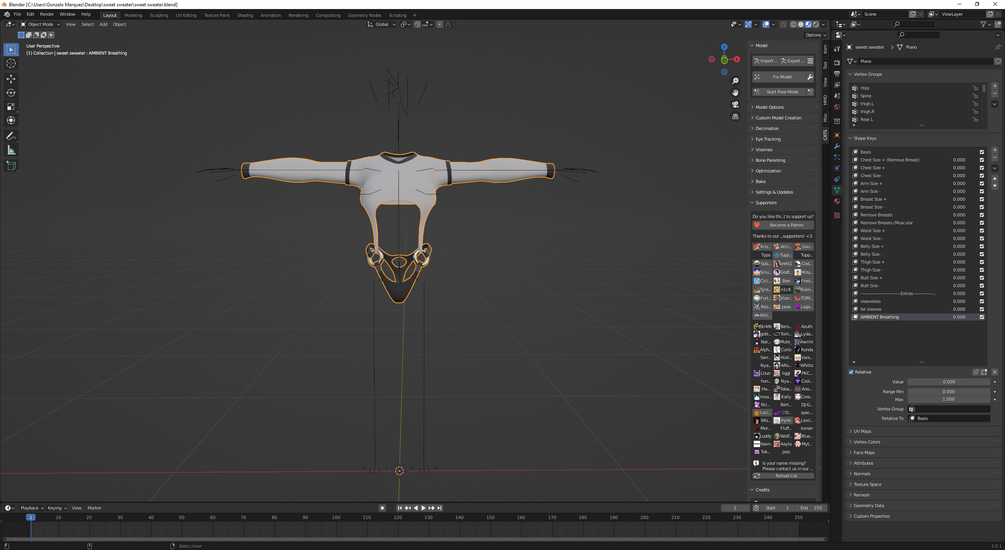The height and width of the screenshot is (550, 1005).
Task: Open Object properties orange square tab
Action: 836,135
